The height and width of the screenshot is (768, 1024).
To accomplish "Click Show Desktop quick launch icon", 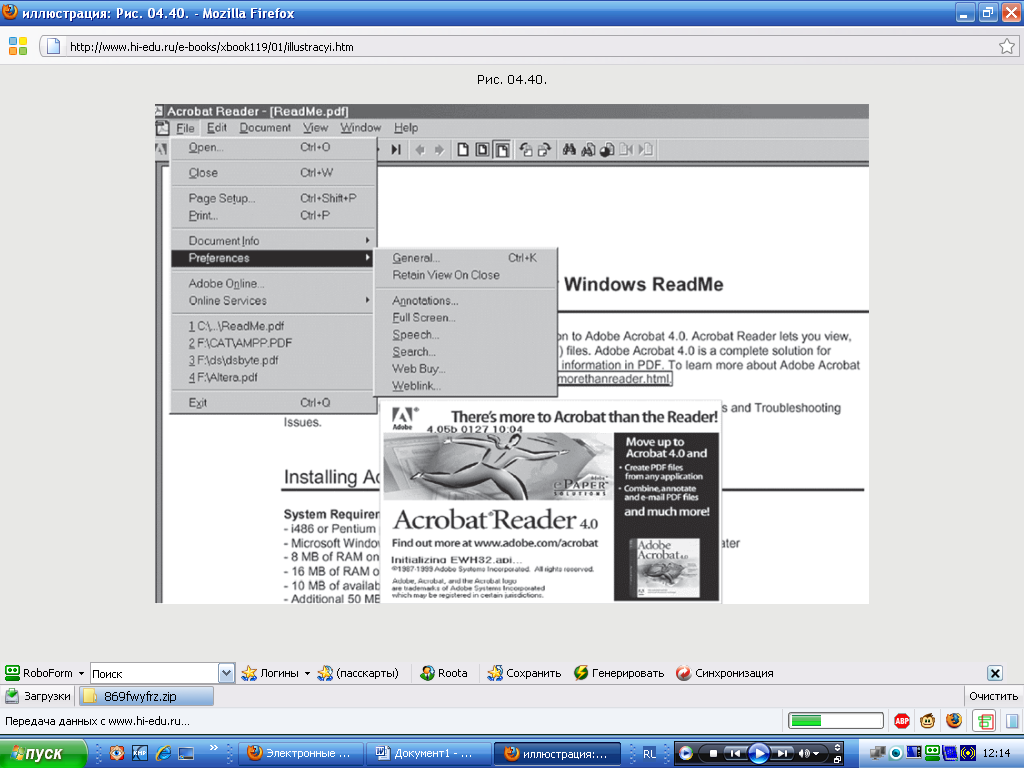I will tap(186, 753).
